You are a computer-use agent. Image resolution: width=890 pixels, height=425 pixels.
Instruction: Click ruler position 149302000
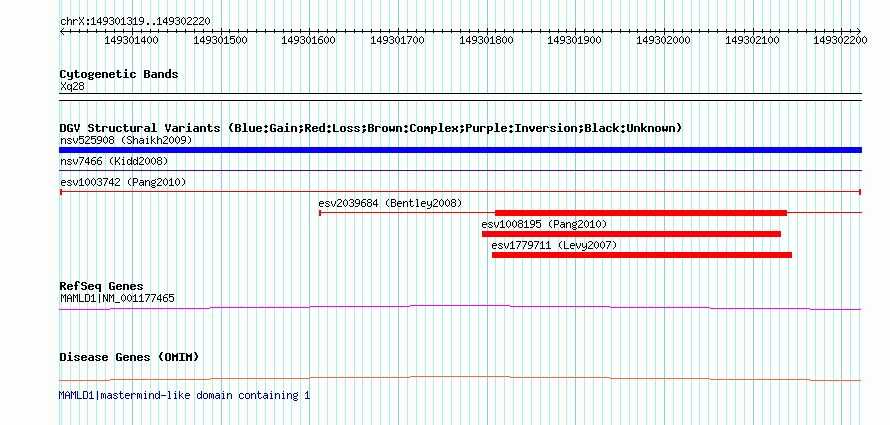click(663, 40)
